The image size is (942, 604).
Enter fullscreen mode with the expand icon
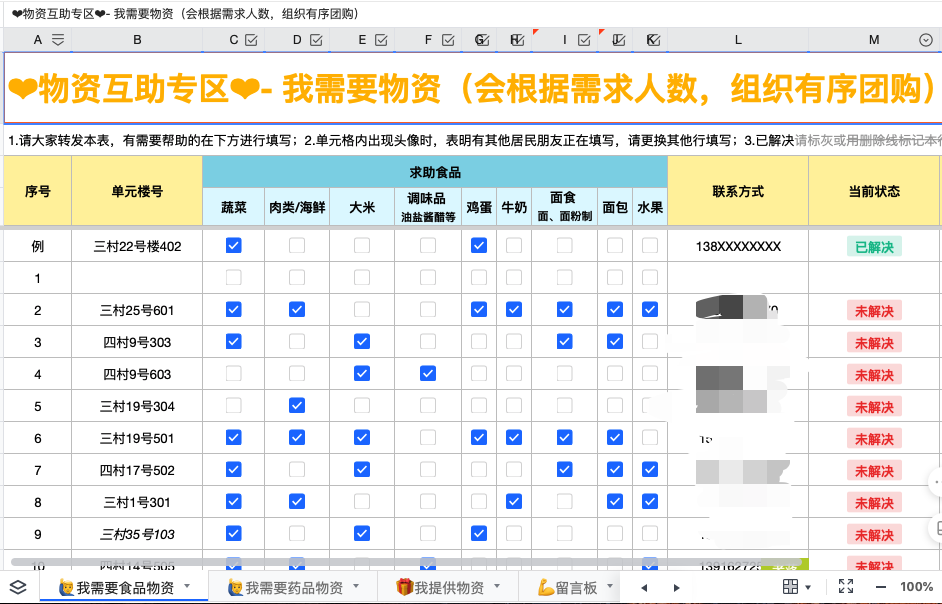(x=845, y=587)
